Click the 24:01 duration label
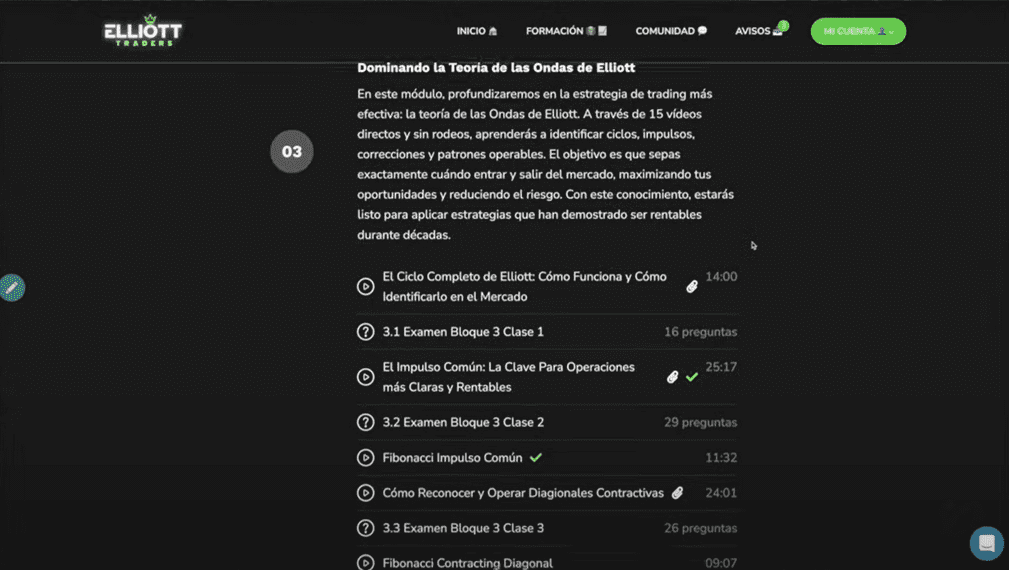The image size is (1009, 570). [721, 493]
